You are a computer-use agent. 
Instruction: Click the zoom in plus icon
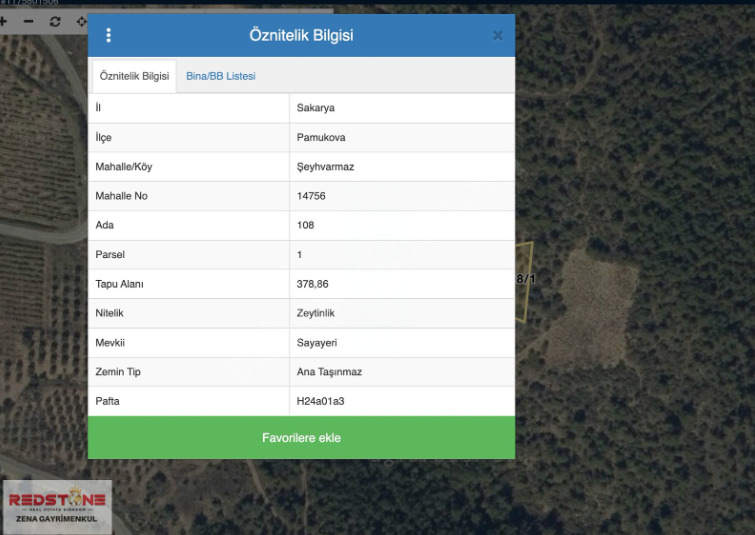point(4,21)
